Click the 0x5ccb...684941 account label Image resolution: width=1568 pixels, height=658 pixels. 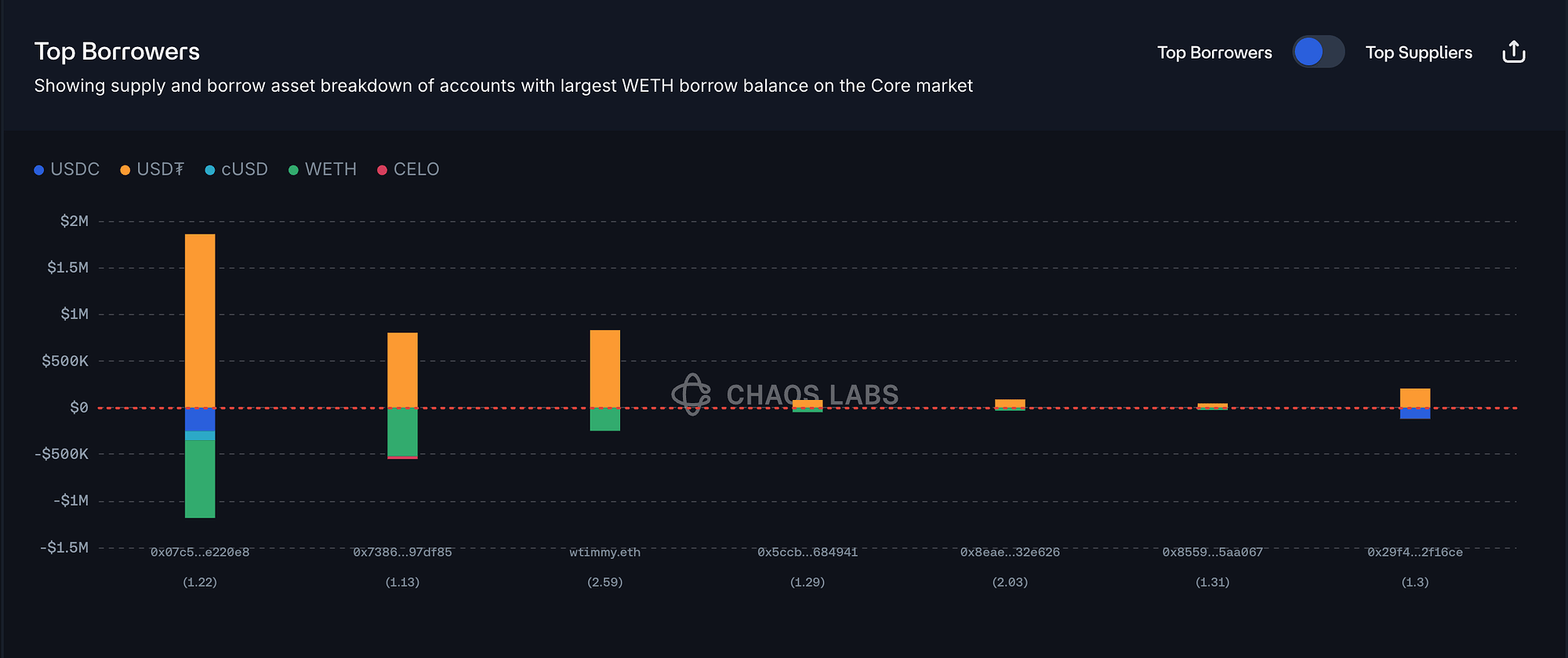point(808,552)
